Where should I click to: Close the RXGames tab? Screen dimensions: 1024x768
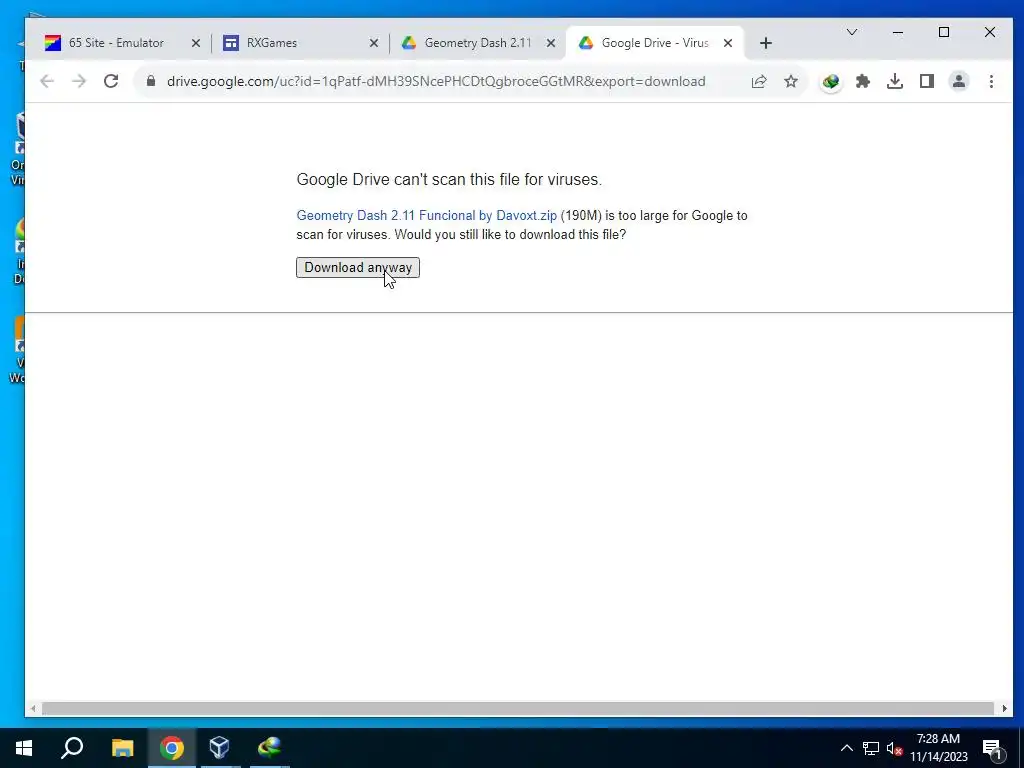374,43
